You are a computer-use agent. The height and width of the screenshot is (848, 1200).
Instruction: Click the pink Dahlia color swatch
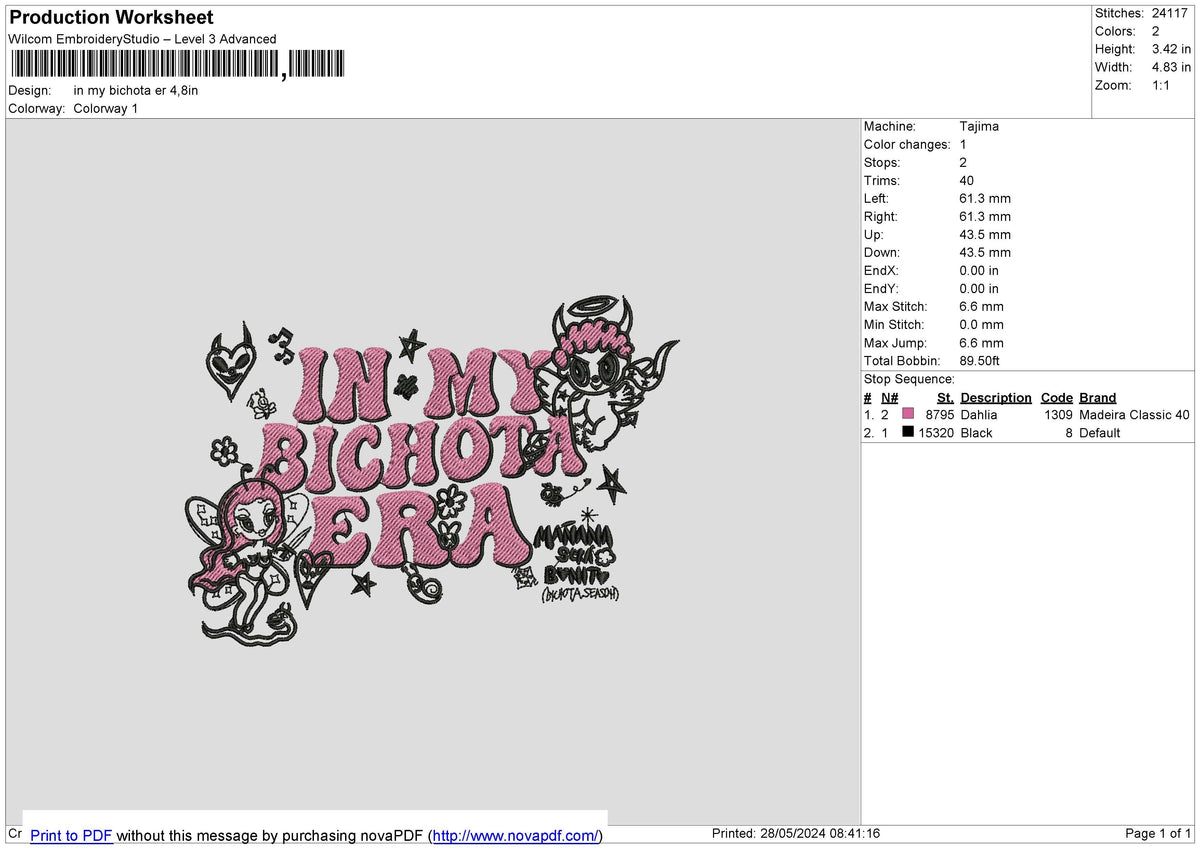click(908, 414)
